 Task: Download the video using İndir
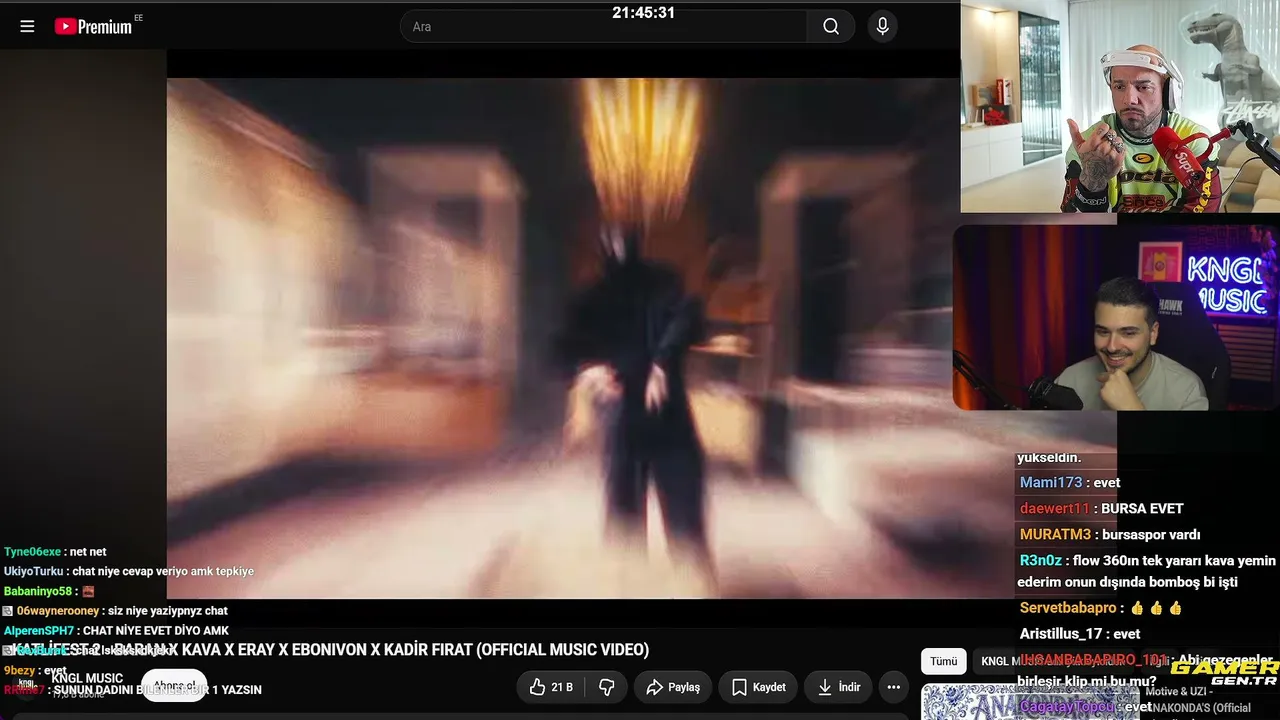[x=839, y=687]
